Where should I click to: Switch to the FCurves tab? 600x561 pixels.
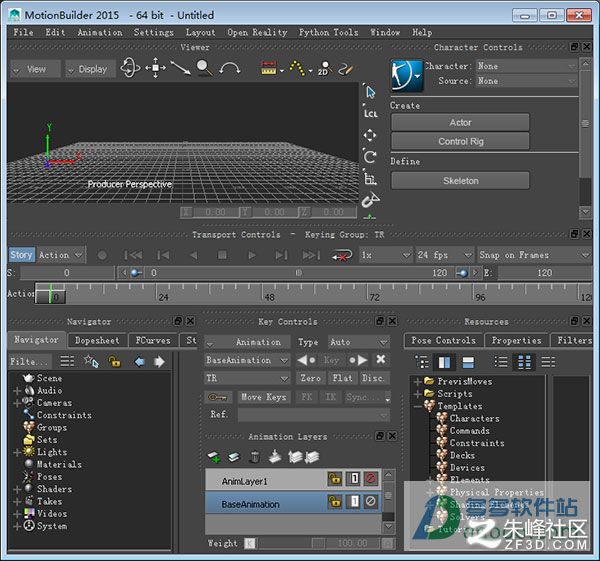153,340
